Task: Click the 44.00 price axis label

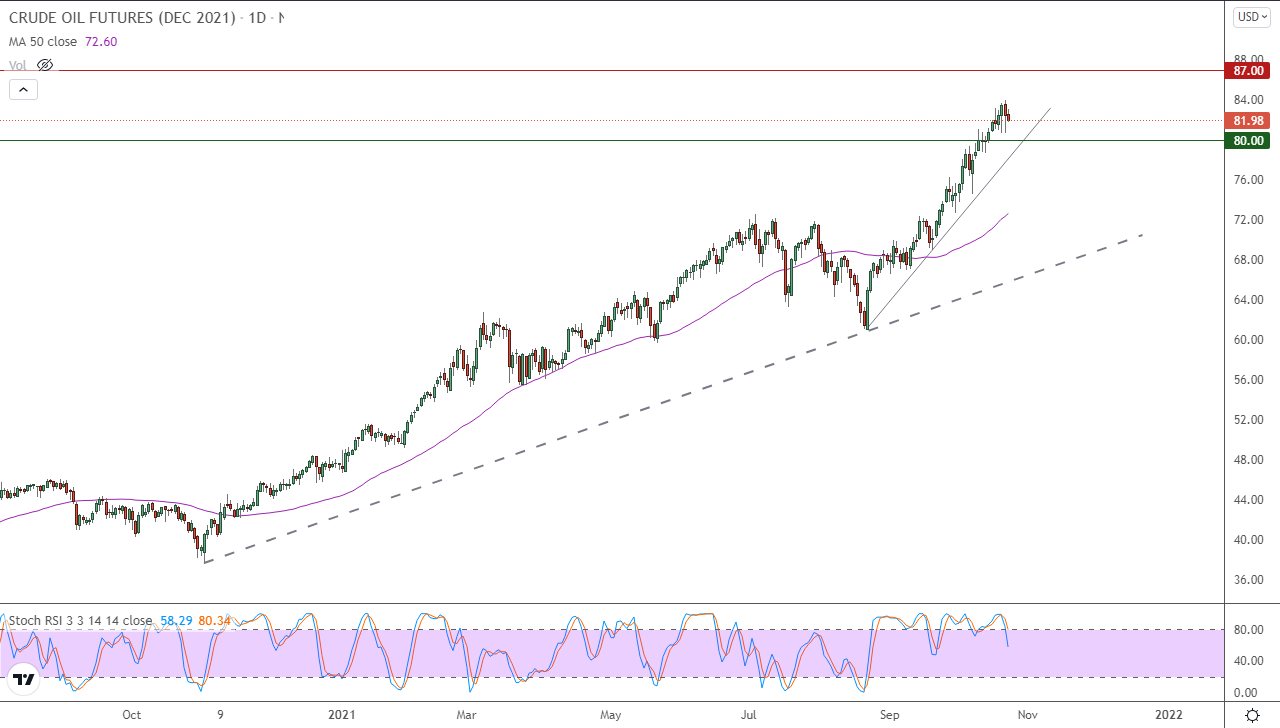Action: pyautogui.click(x=1248, y=500)
